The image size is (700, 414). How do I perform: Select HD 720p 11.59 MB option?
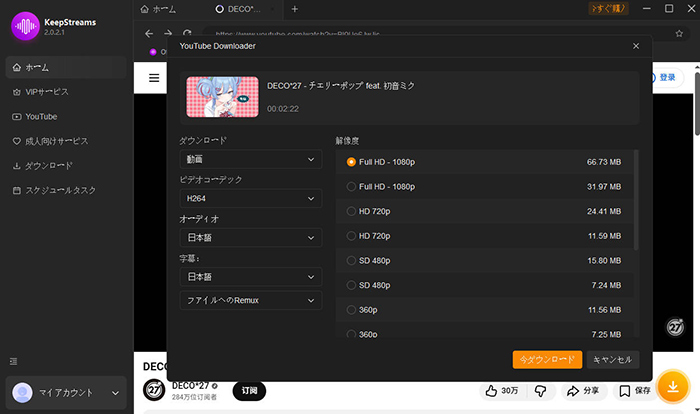pyautogui.click(x=484, y=236)
